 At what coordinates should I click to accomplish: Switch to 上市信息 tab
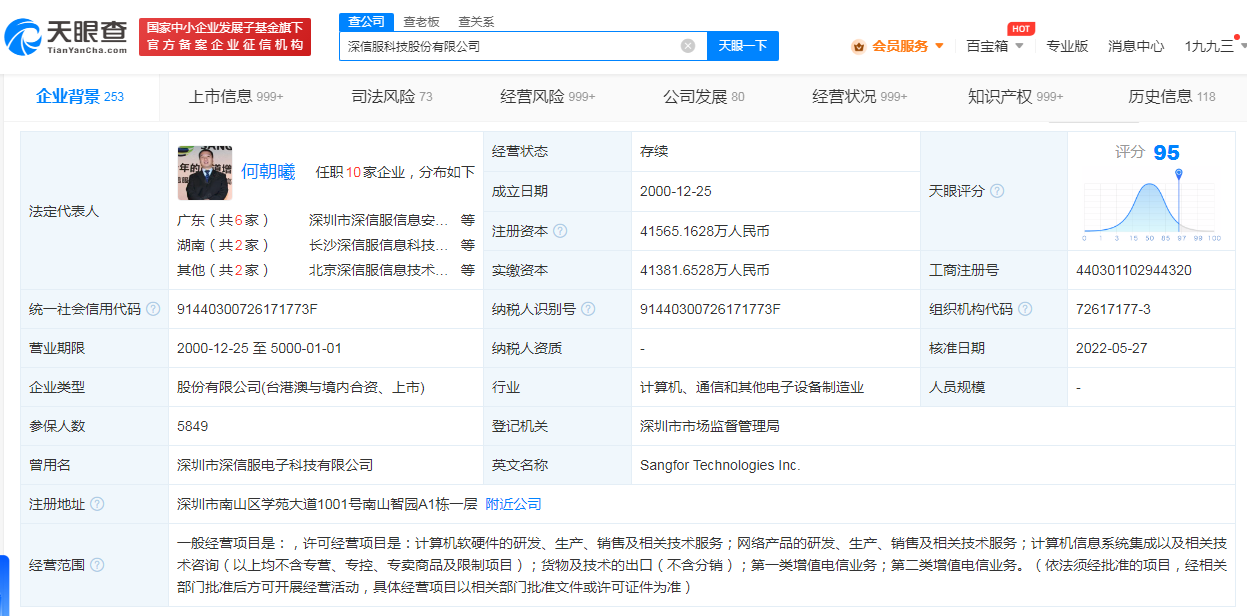pyautogui.click(x=236, y=96)
